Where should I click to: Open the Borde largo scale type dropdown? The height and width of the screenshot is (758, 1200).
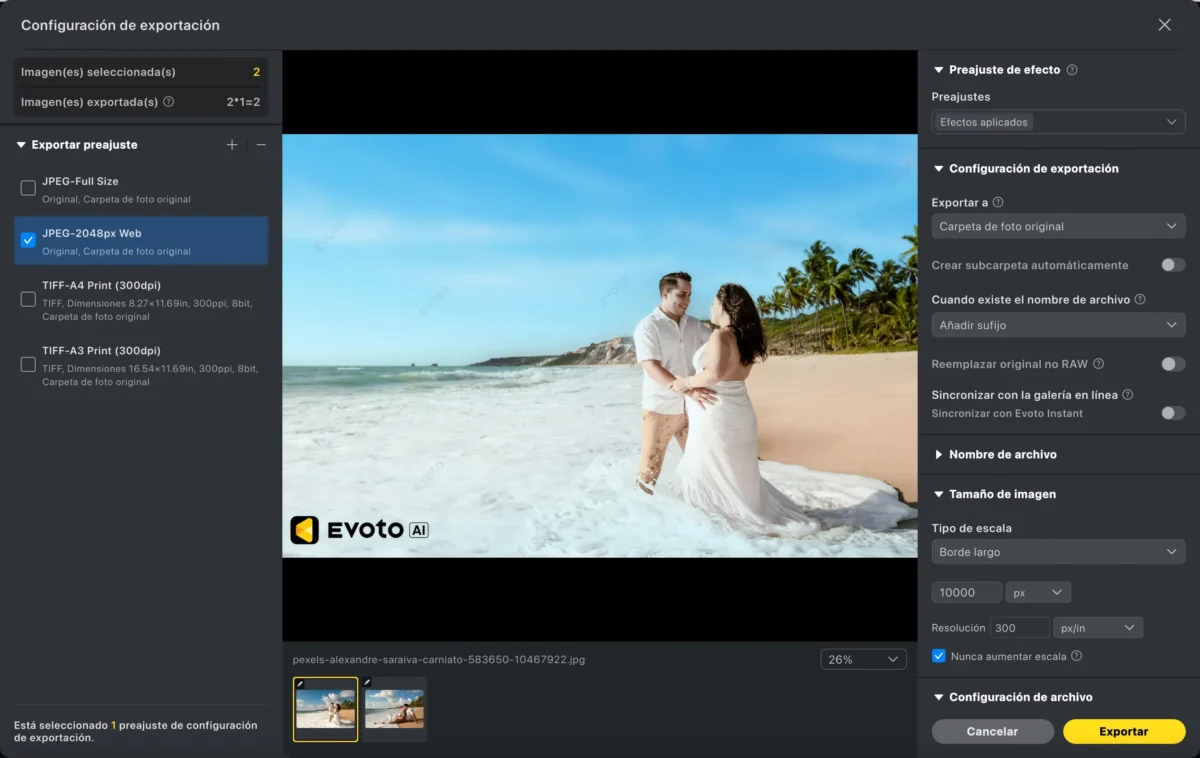click(x=1058, y=552)
